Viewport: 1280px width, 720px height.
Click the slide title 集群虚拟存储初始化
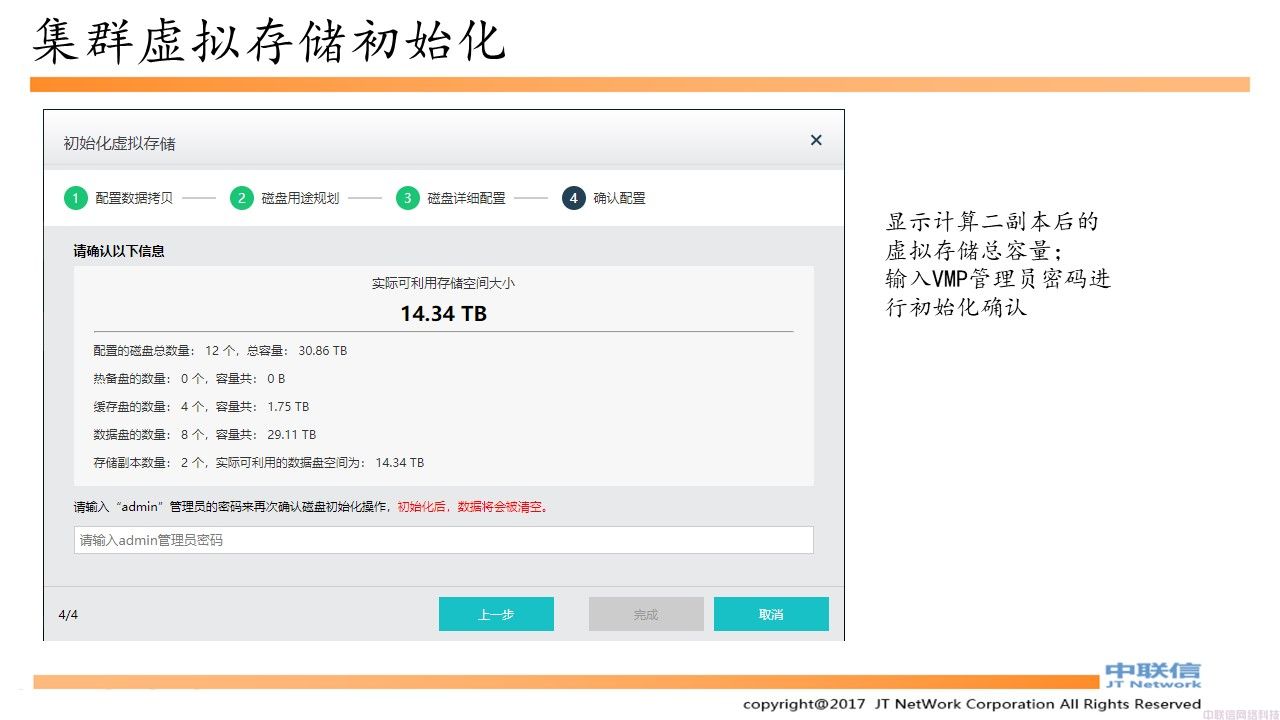269,42
